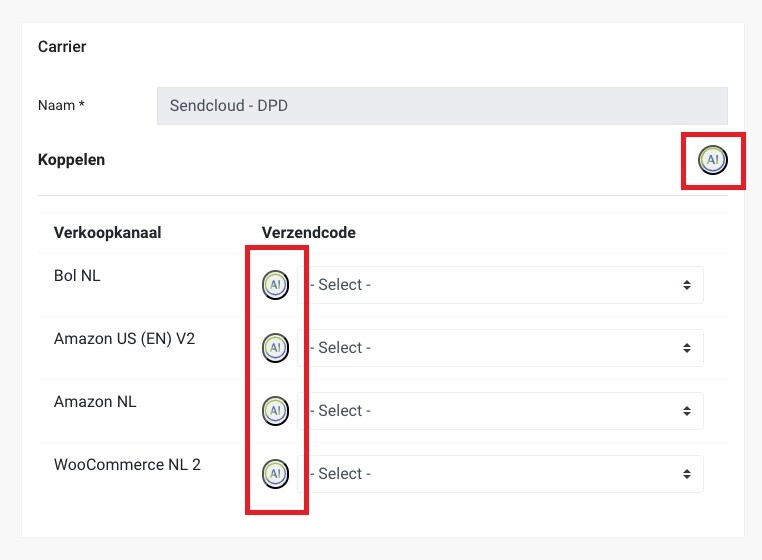Click the Verzendcode column header

pyautogui.click(x=309, y=233)
